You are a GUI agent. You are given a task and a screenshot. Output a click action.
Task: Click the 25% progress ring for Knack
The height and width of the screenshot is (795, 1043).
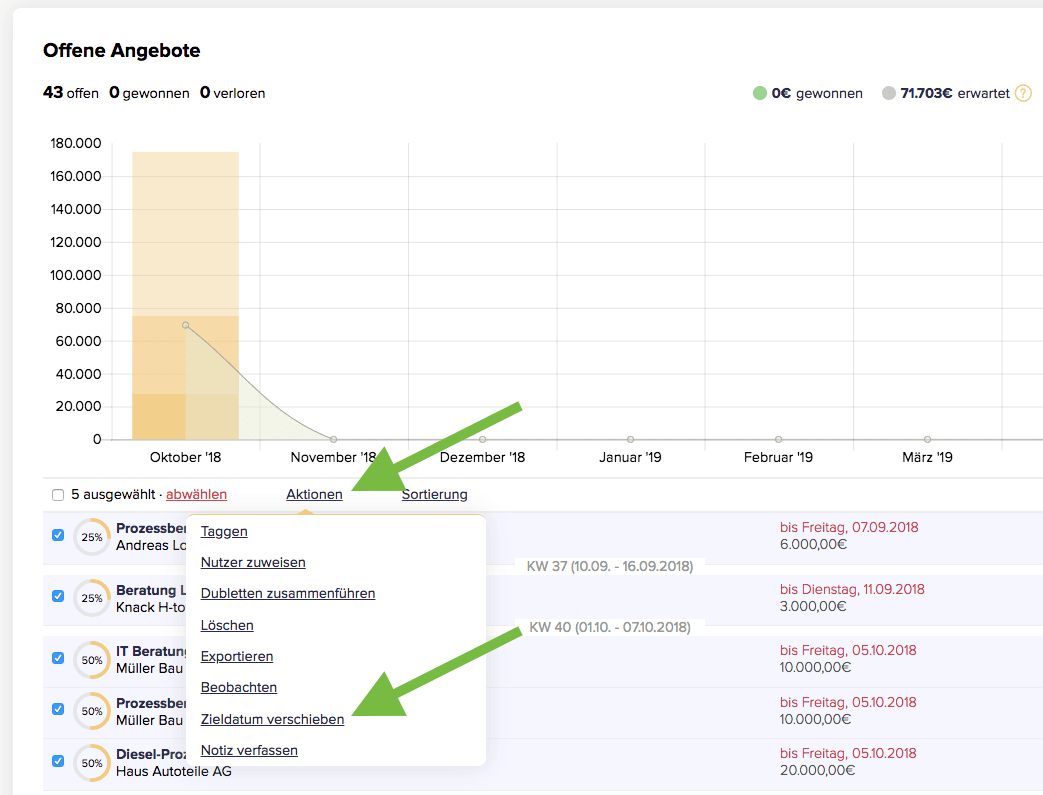(92, 598)
